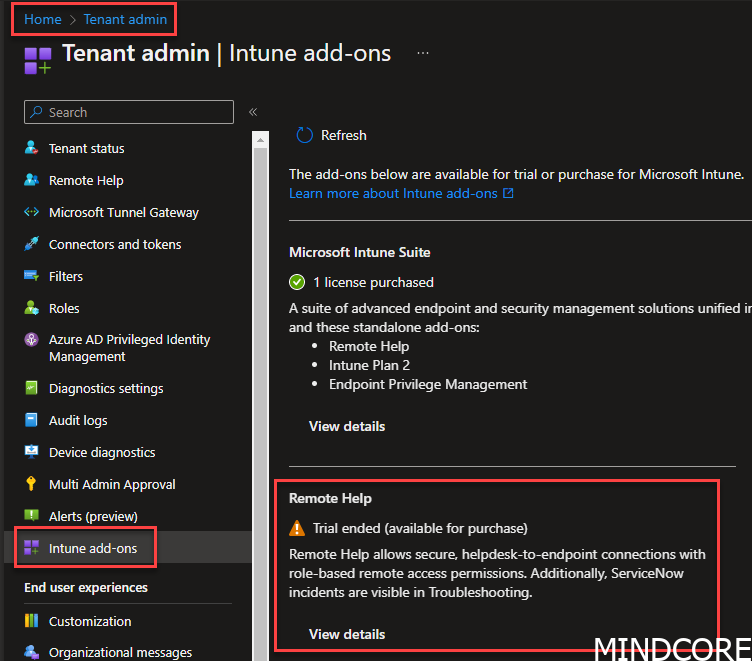Click the Roles icon
The height and width of the screenshot is (661, 752).
tap(31, 307)
